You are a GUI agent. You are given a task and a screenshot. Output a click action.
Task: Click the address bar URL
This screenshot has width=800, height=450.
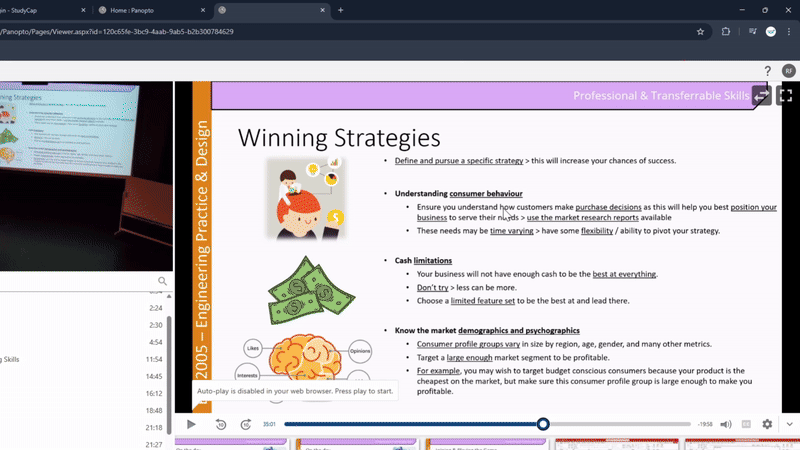point(117,32)
